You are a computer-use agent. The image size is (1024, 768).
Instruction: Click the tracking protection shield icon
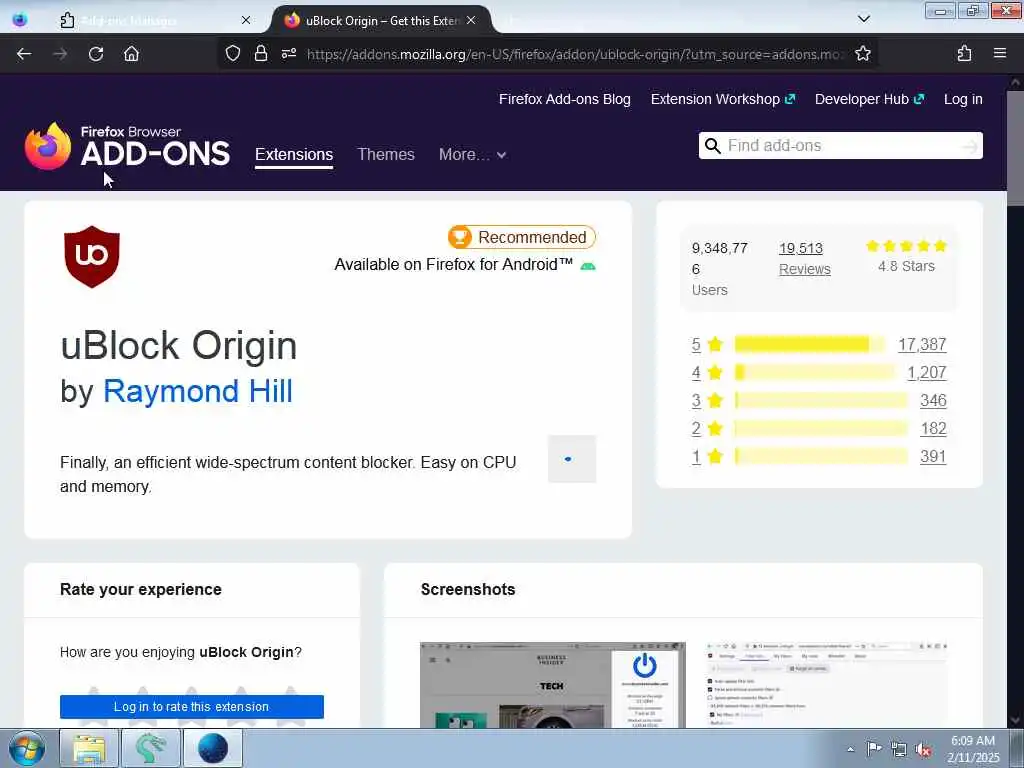click(x=232, y=54)
